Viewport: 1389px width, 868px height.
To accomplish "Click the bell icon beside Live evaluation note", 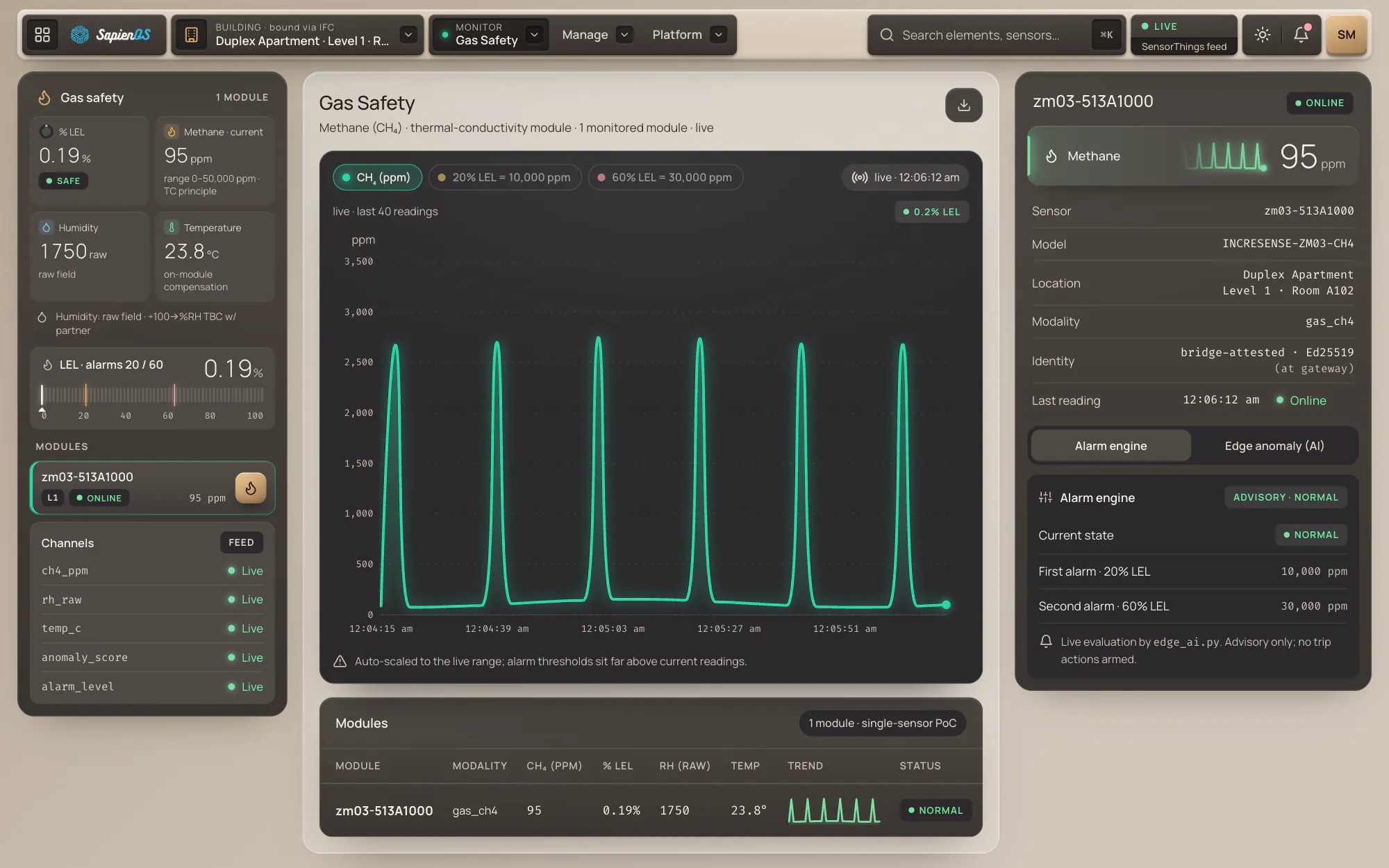I will point(1046,642).
